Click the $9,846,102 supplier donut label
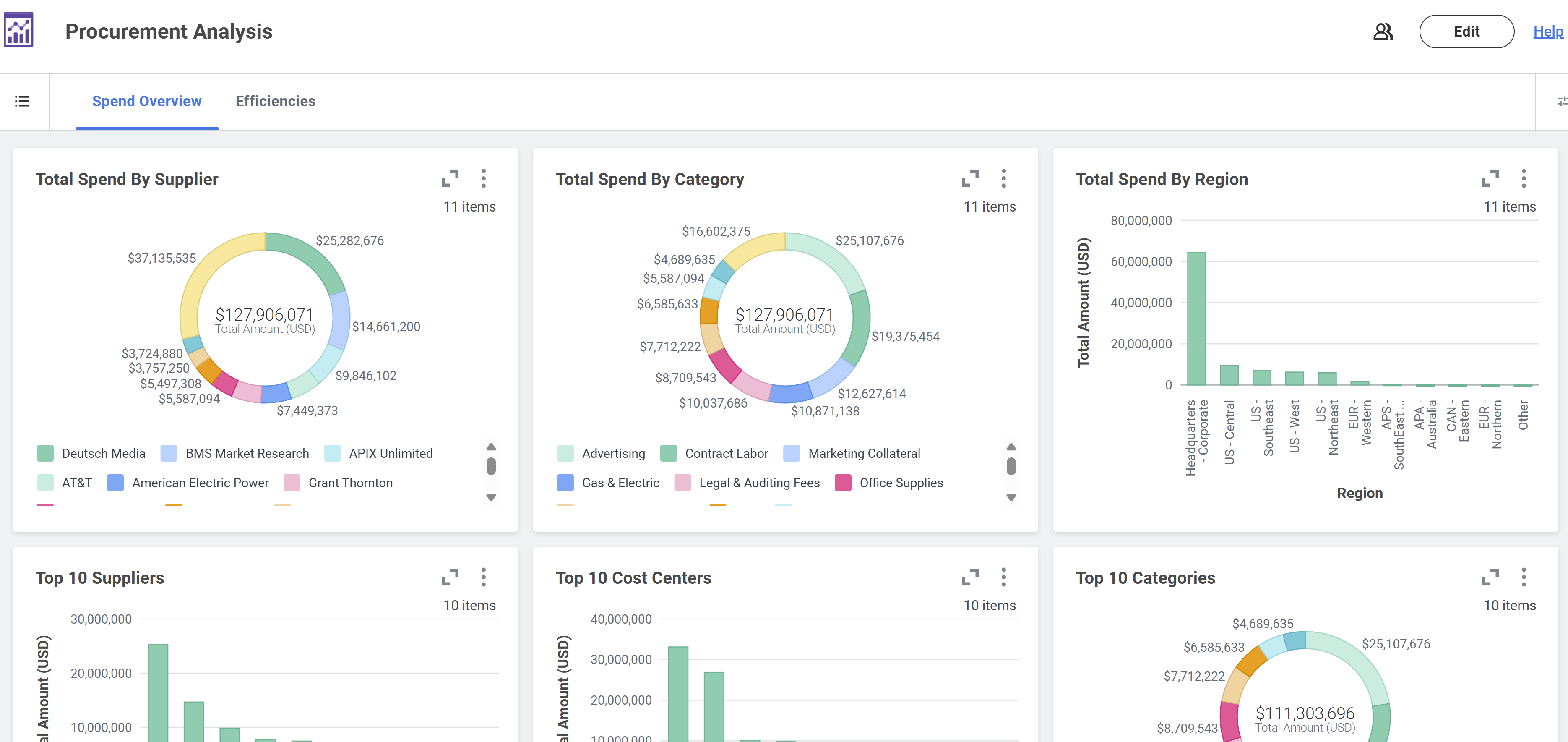Viewport: 1568px width, 742px height. [x=366, y=376]
